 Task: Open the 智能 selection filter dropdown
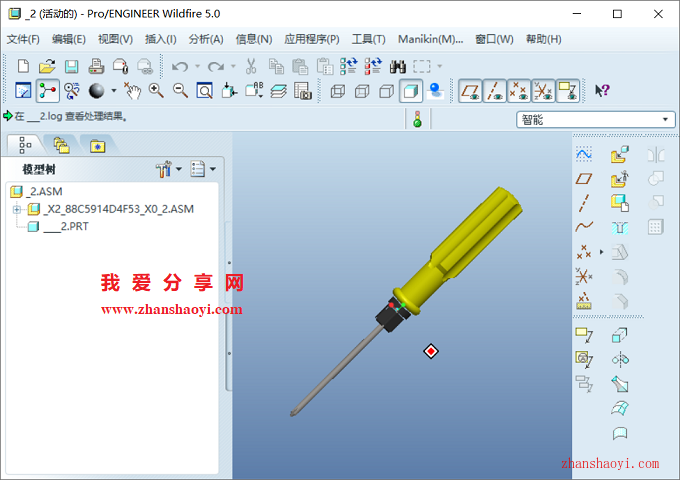[x=595, y=120]
